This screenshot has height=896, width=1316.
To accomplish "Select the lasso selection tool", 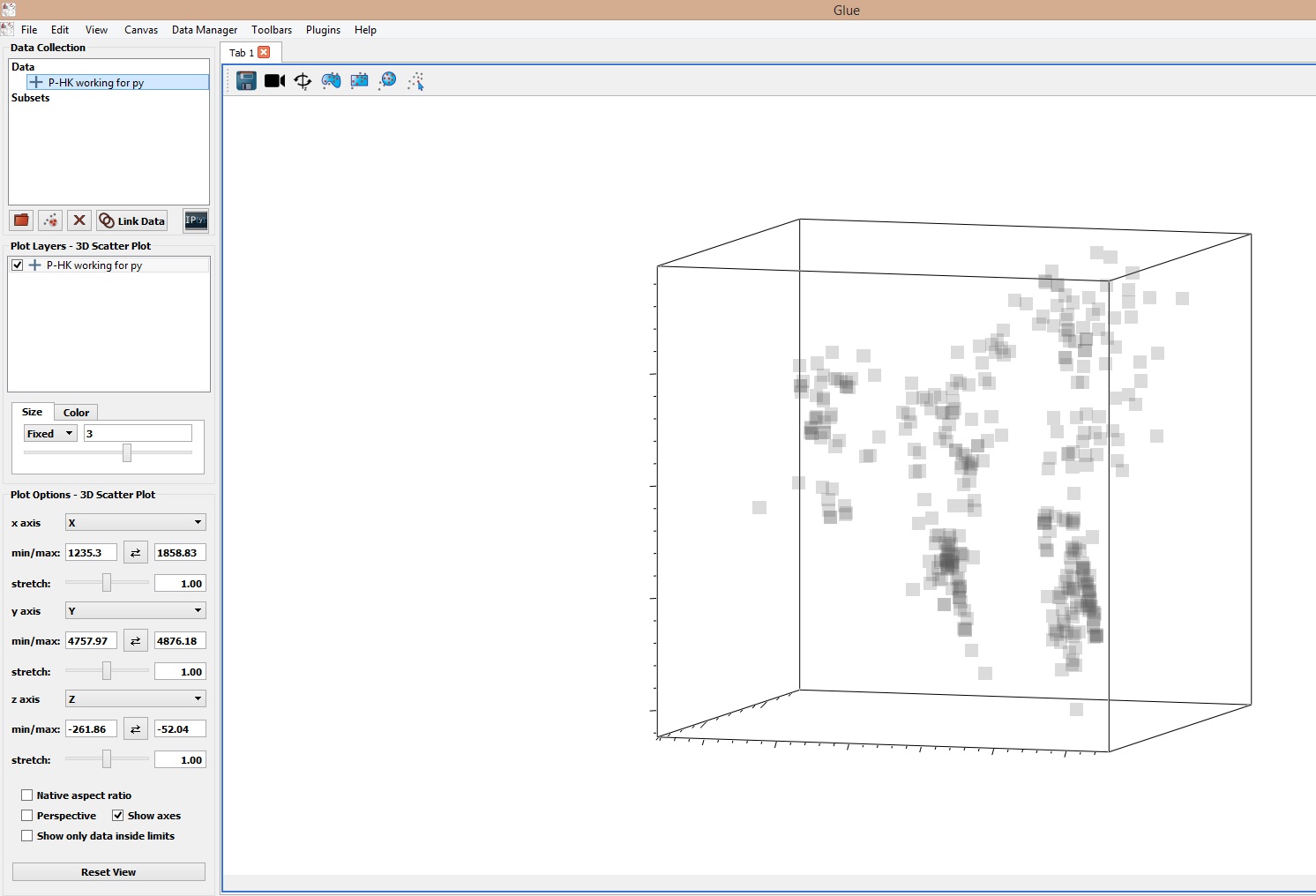I will click(331, 80).
